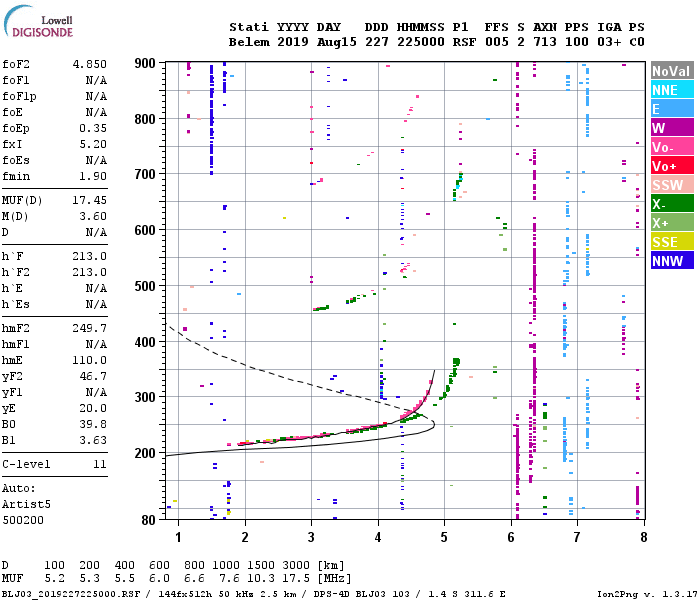Click the IGA value 03+
This screenshot has width=700, height=600.
[x=609, y=42]
